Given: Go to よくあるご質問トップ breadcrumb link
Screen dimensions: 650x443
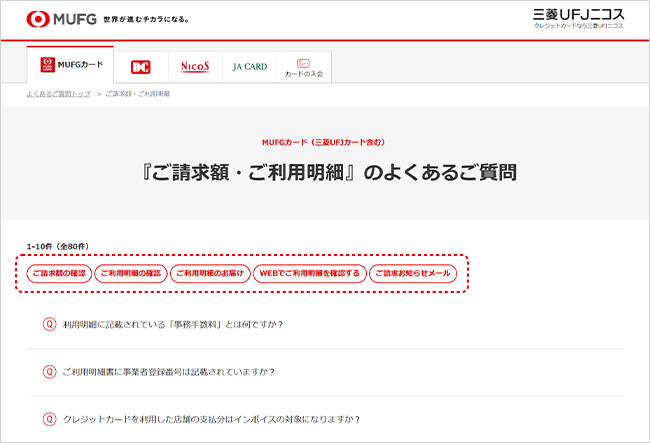Looking at the screenshot, I should pyautogui.click(x=58, y=93).
